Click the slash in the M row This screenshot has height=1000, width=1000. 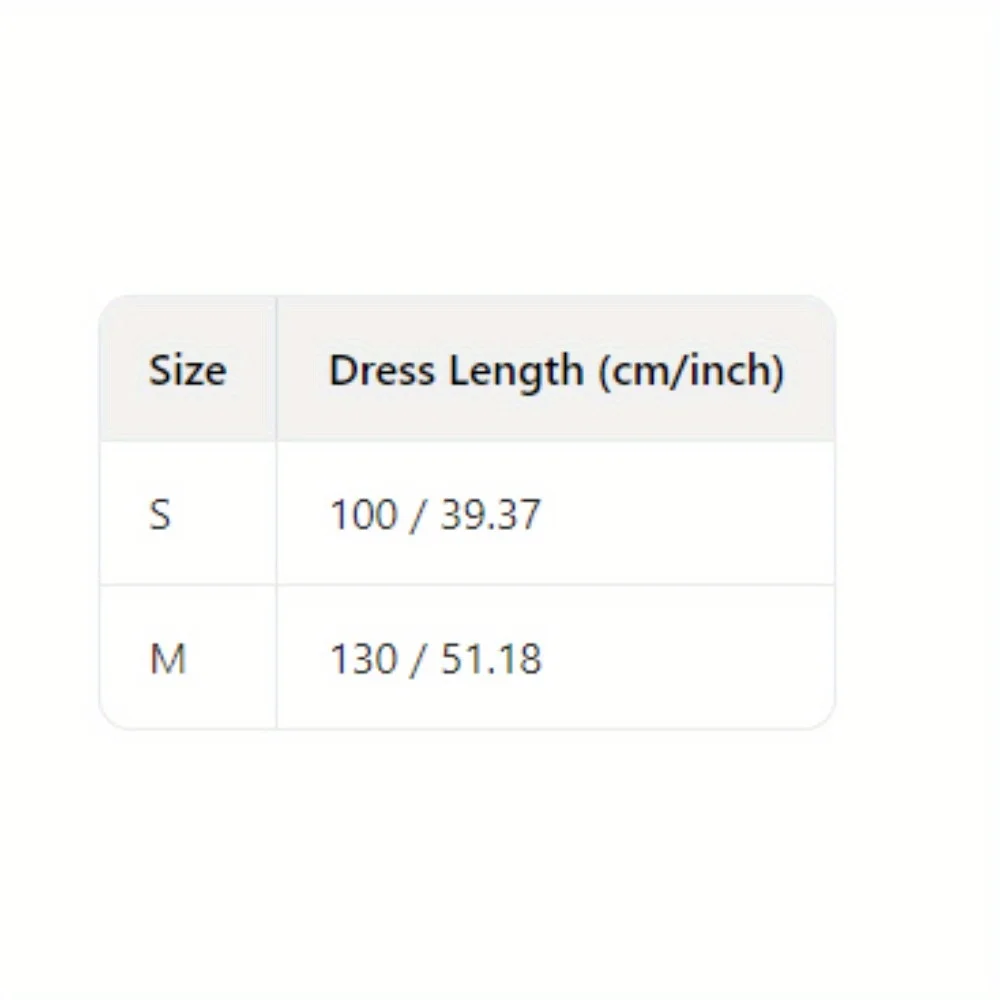(x=415, y=659)
